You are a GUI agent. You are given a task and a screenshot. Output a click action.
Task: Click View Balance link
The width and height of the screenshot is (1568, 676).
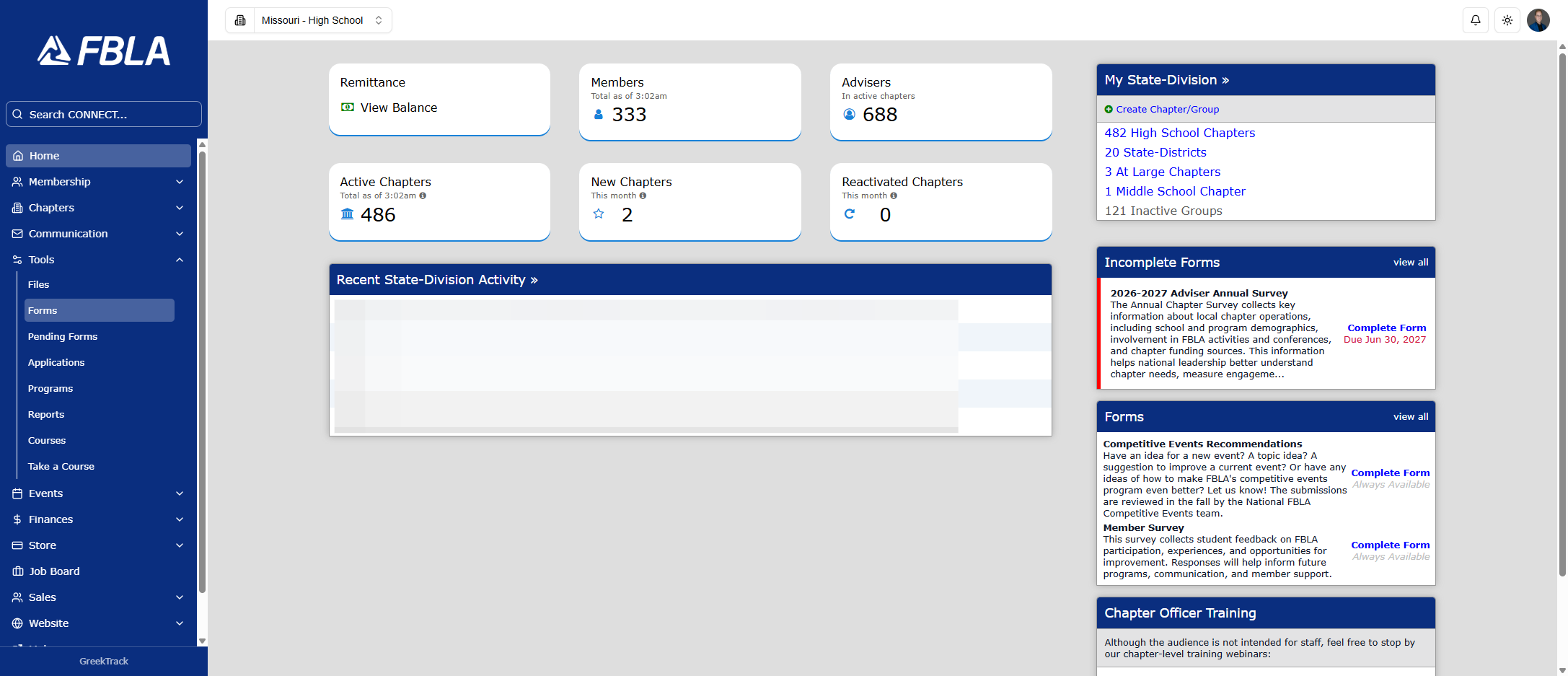(398, 107)
